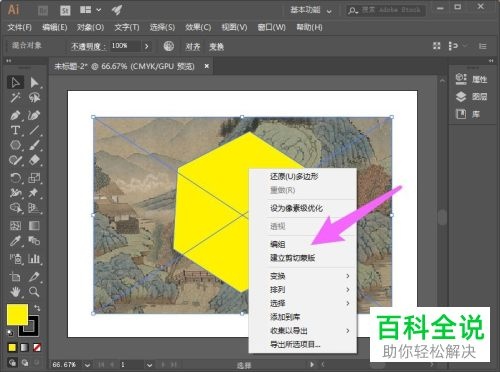The width and height of the screenshot is (500, 372).
Task: Select the Selection tool (black arrow)
Action: click(15, 82)
